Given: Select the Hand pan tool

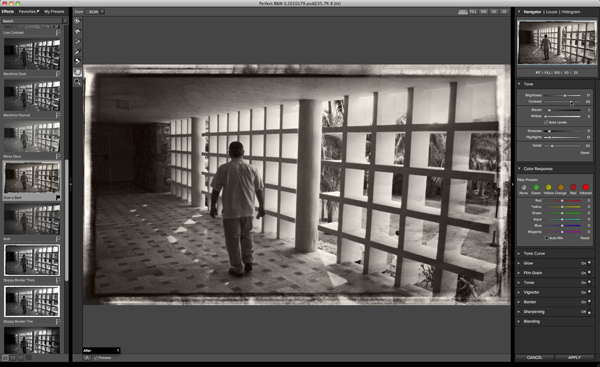Looking at the screenshot, I should pyautogui.click(x=78, y=72).
